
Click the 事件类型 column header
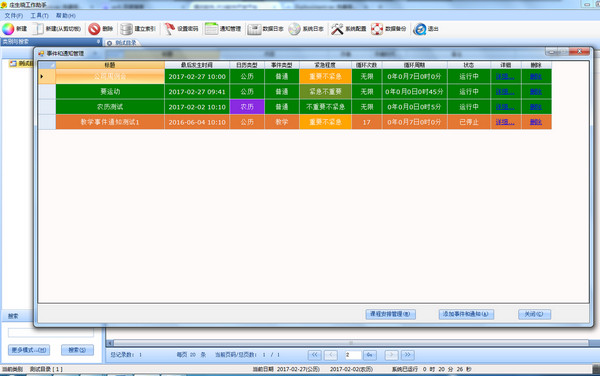[x=282, y=65]
